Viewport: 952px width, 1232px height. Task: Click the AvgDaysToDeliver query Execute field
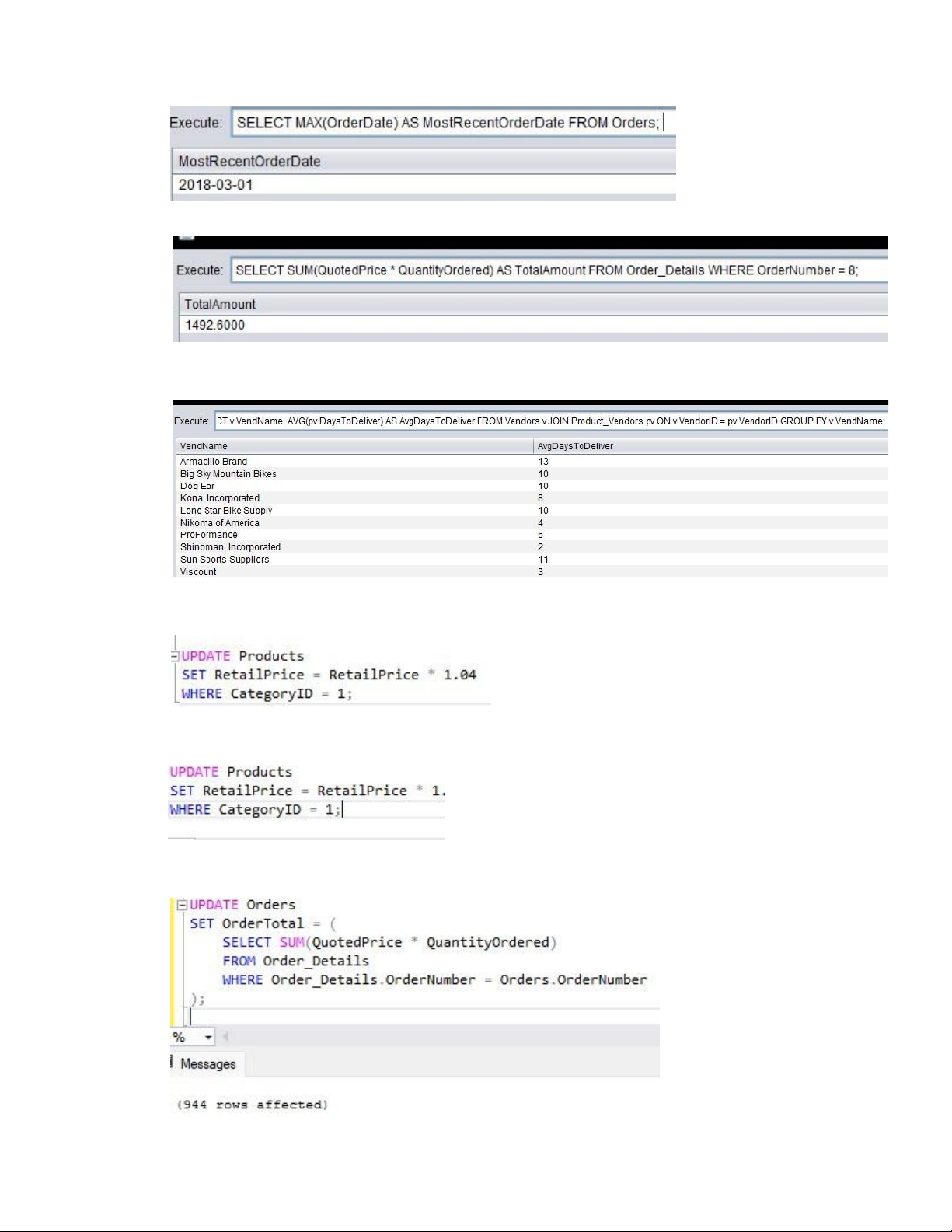click(551, 421)
